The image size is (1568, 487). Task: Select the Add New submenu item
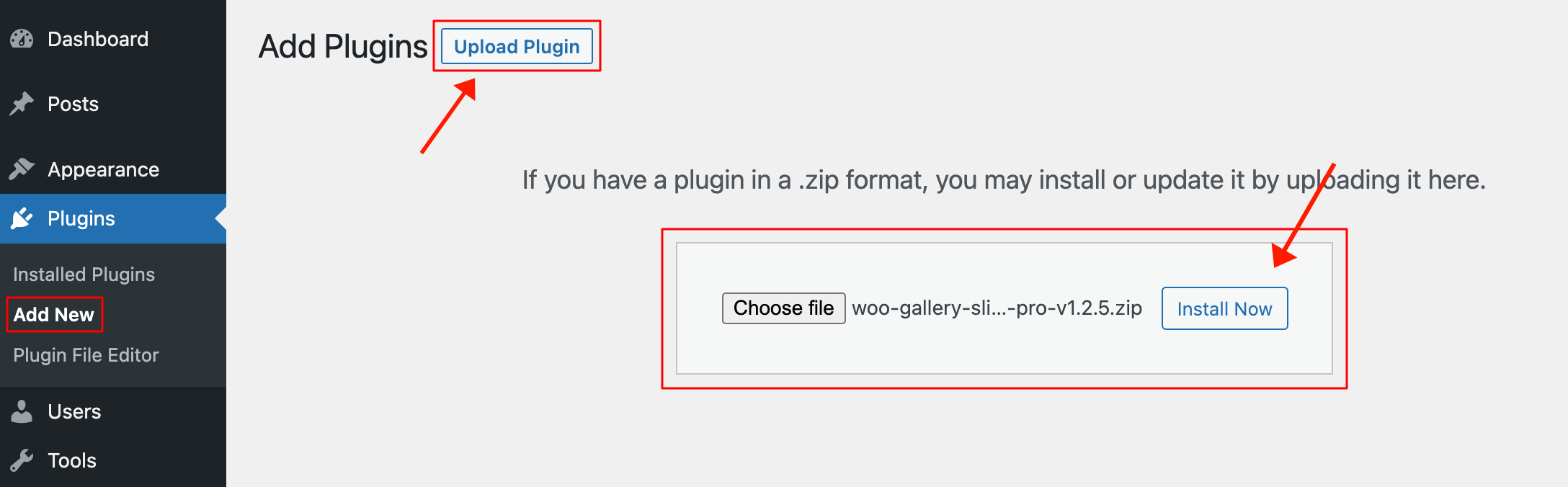(54, 315)
